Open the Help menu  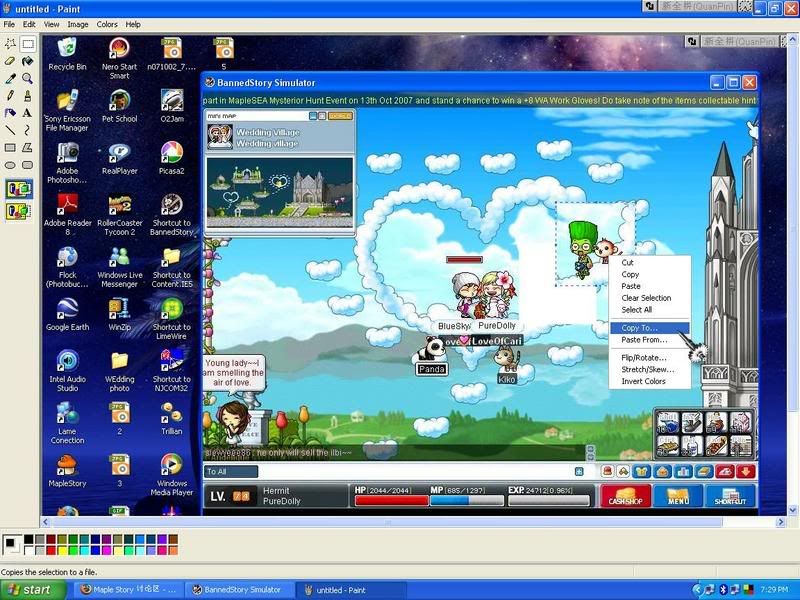133,24
